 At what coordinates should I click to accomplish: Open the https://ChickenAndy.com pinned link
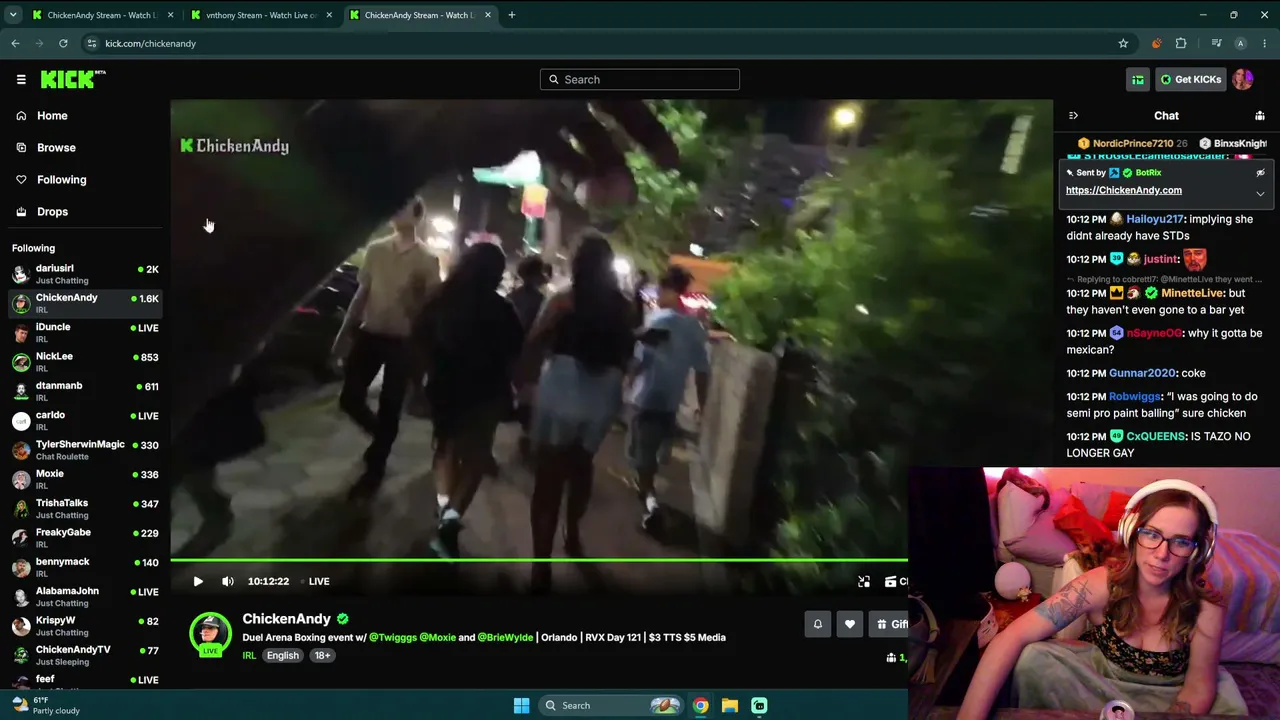pyautogui.click(x=1124, y=190)
